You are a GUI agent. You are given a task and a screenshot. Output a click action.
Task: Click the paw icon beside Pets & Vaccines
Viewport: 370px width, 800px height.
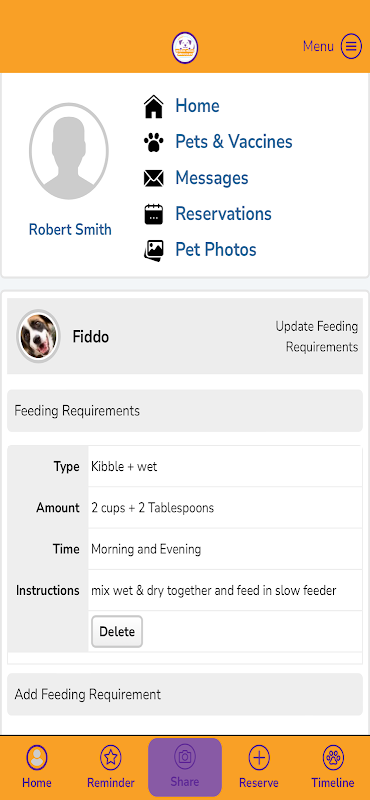tap(154, 142)
